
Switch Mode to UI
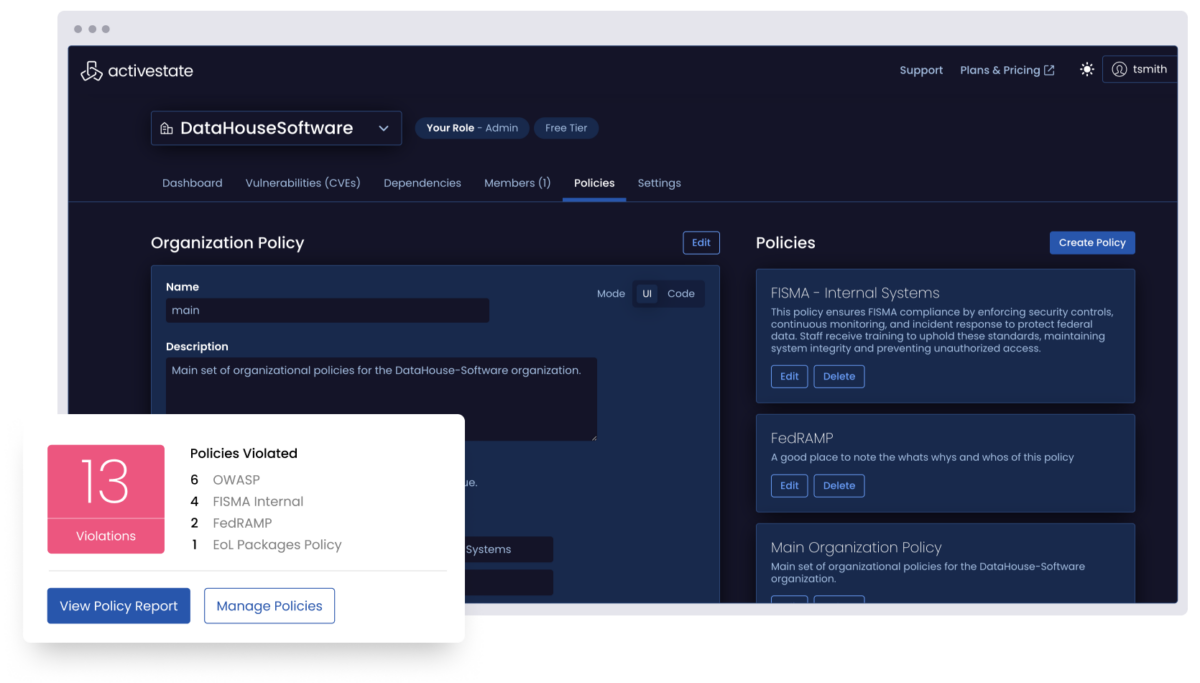point(647,294)
